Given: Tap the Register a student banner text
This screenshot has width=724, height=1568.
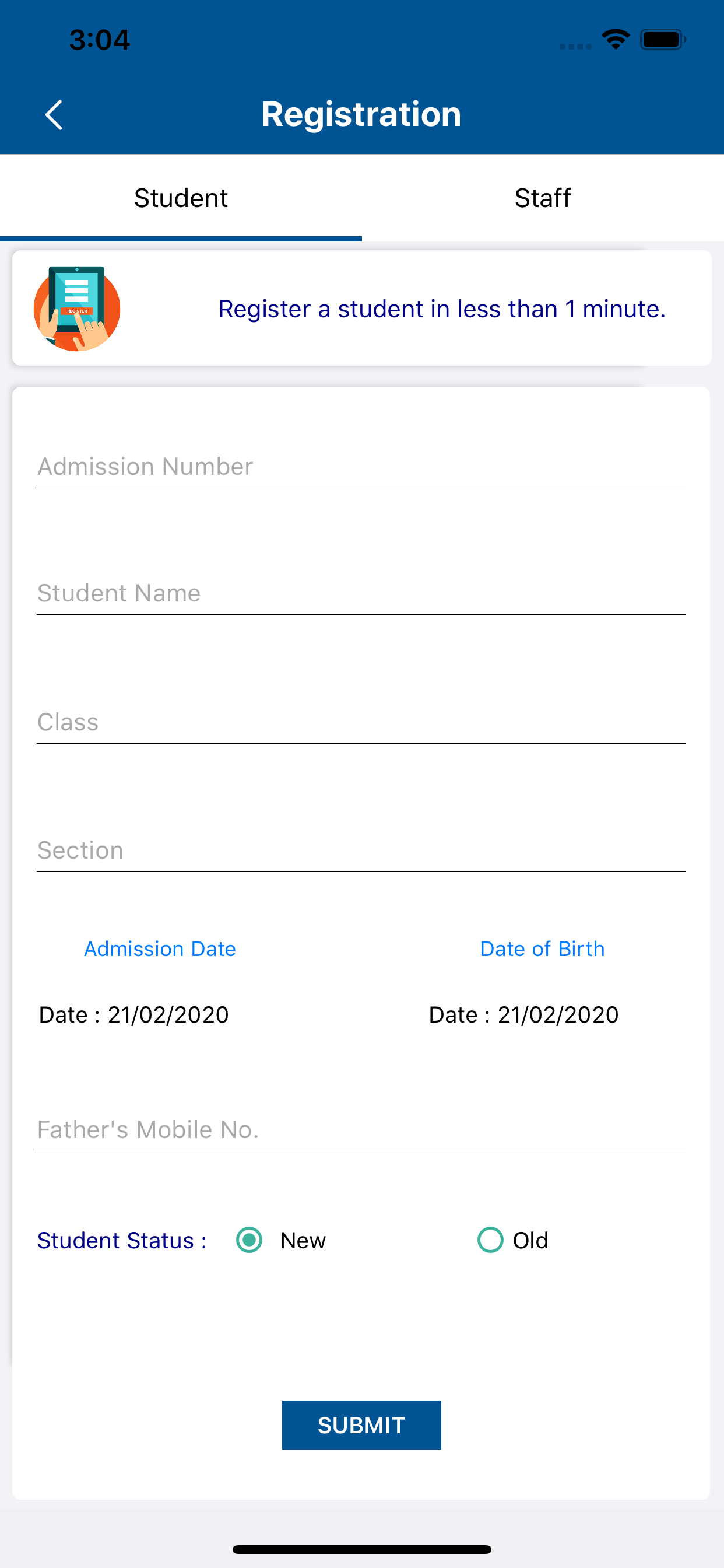Looking at the screenshot, I should click(x=442, y=309).
